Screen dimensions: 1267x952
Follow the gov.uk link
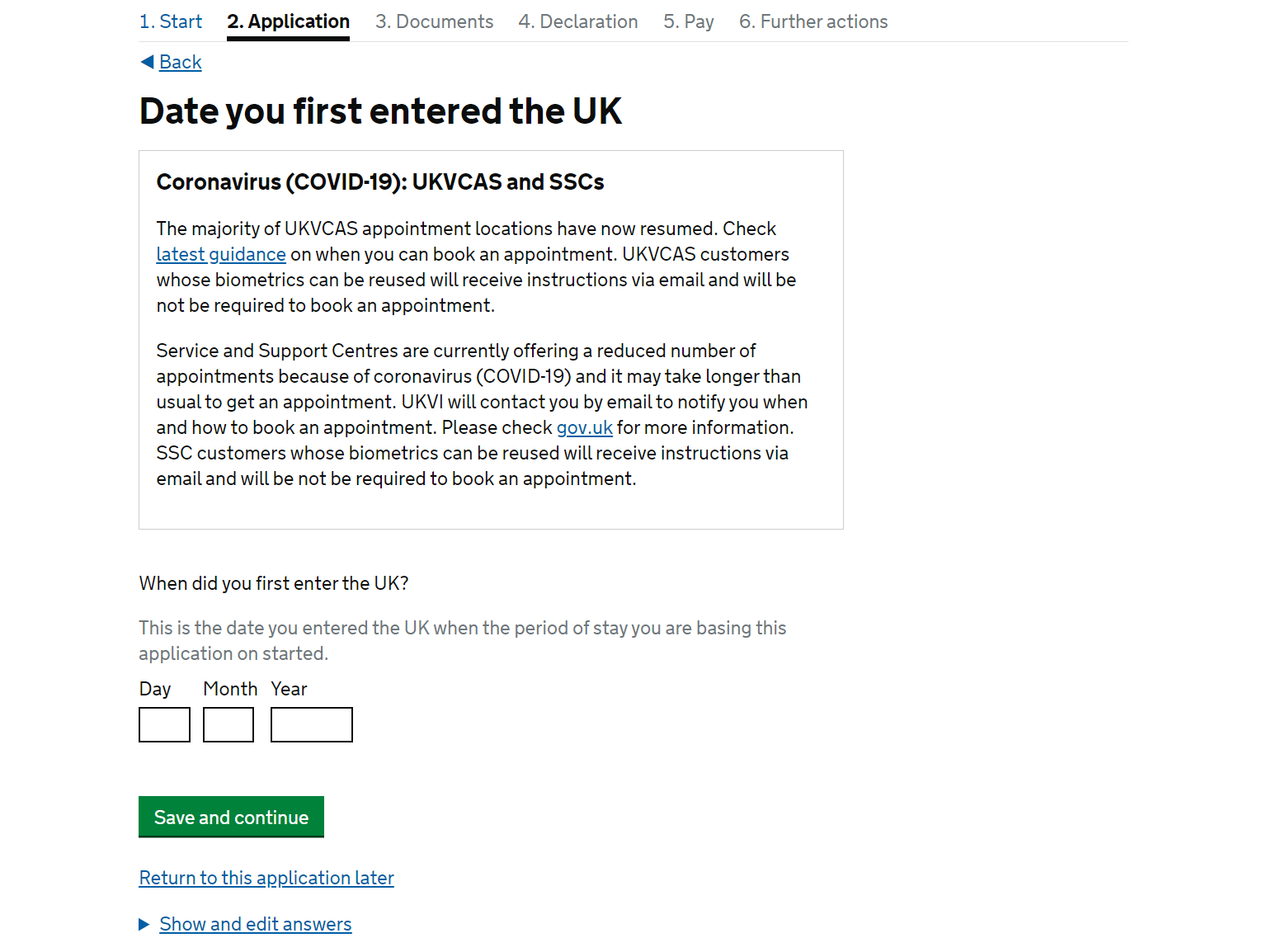point(585,427)
